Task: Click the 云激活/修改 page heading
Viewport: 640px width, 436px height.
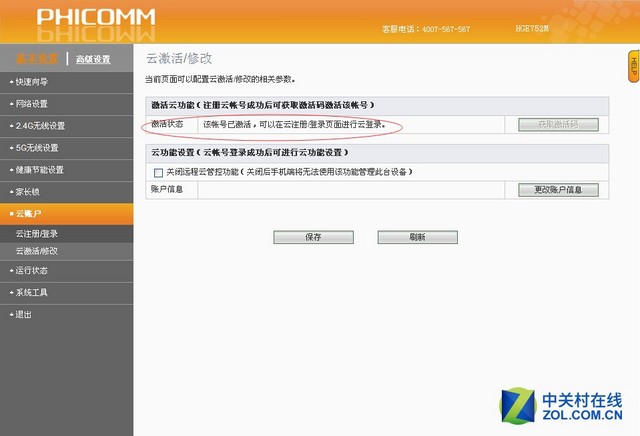Action: click(179, 58)
